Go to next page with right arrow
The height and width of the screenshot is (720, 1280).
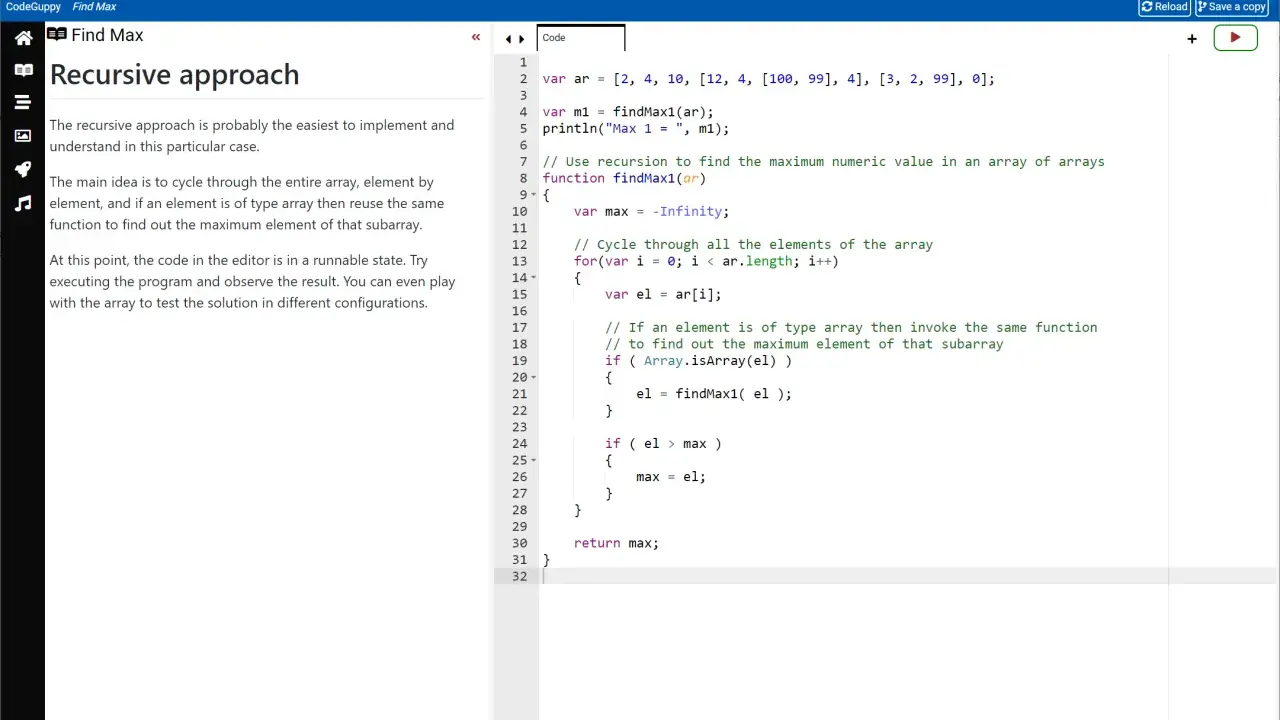coord(521,39)
